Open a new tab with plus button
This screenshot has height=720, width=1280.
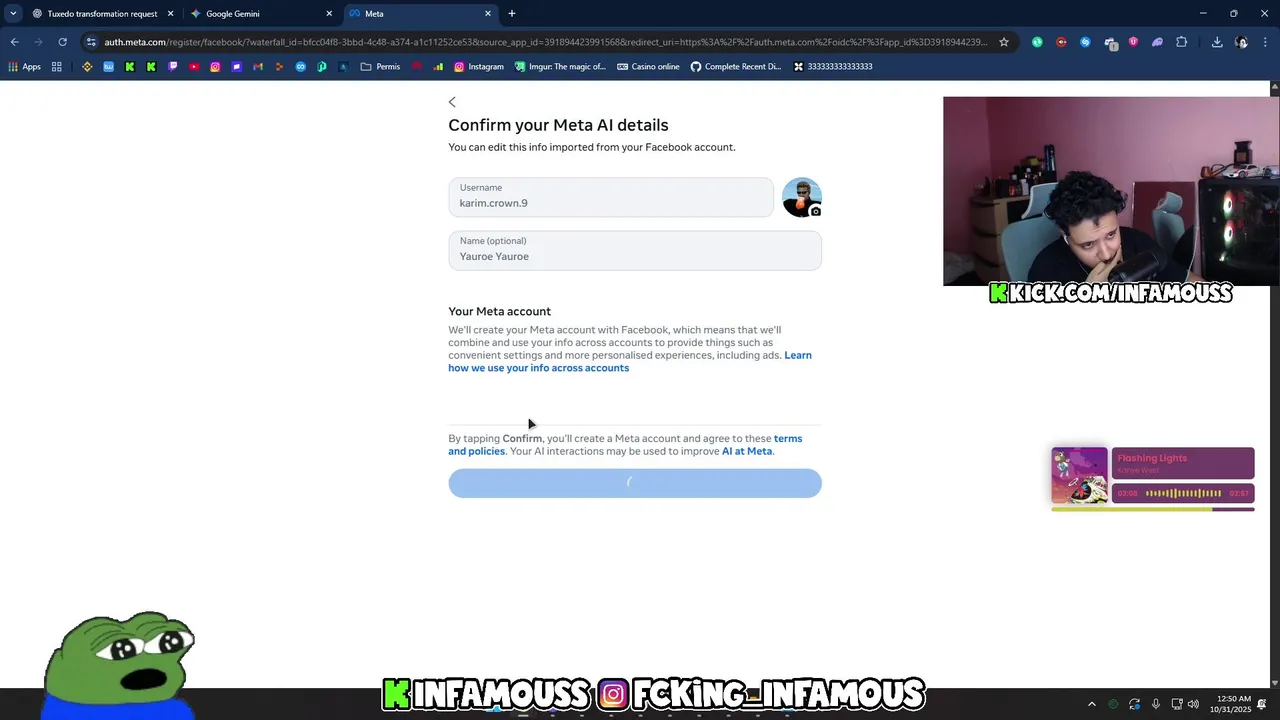[512, 14]
